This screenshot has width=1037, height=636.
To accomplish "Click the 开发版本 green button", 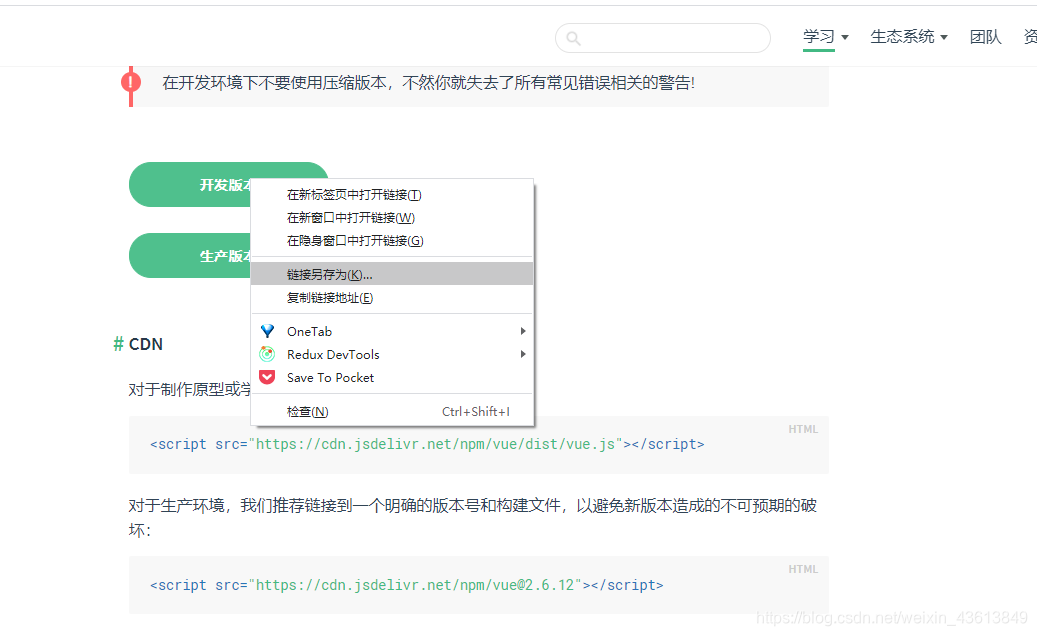I will click(190, 184).
